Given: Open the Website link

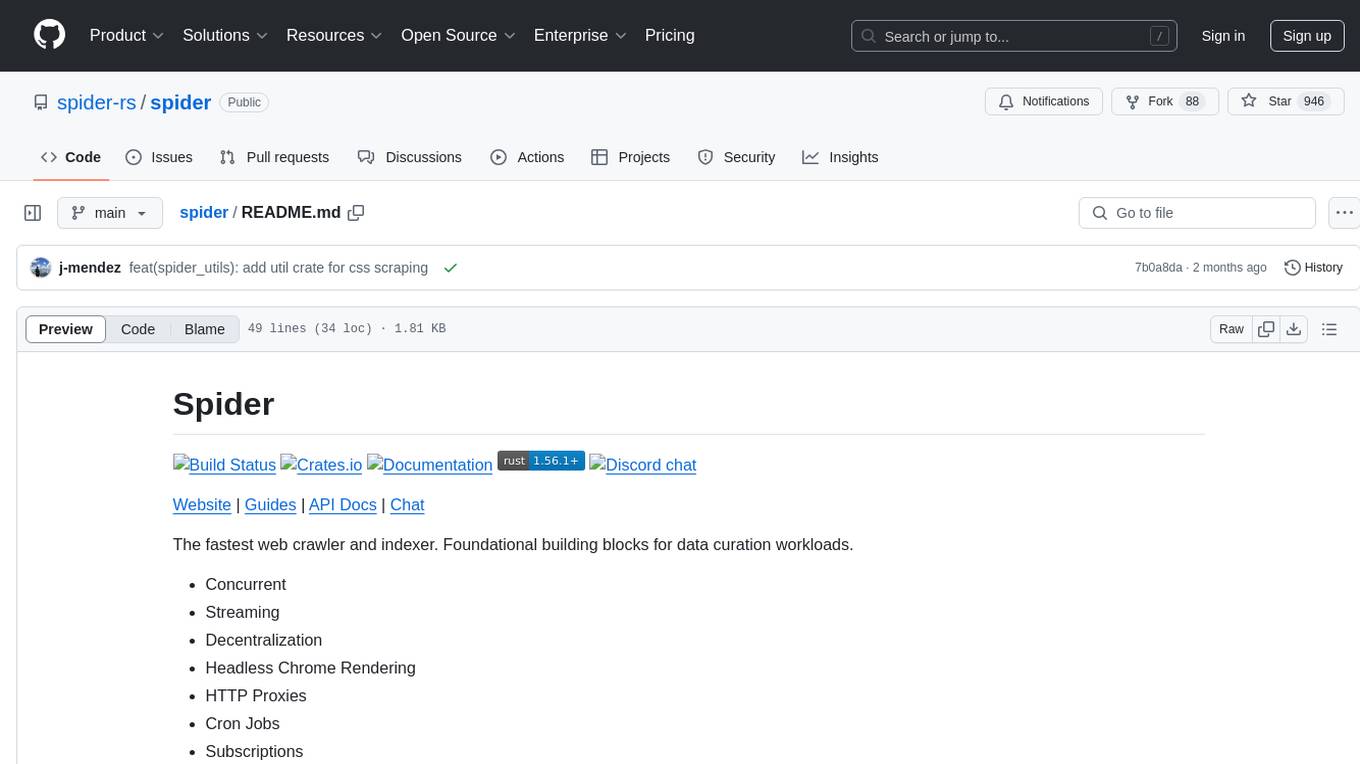Looking at the screenshot, I should [202, 505].
